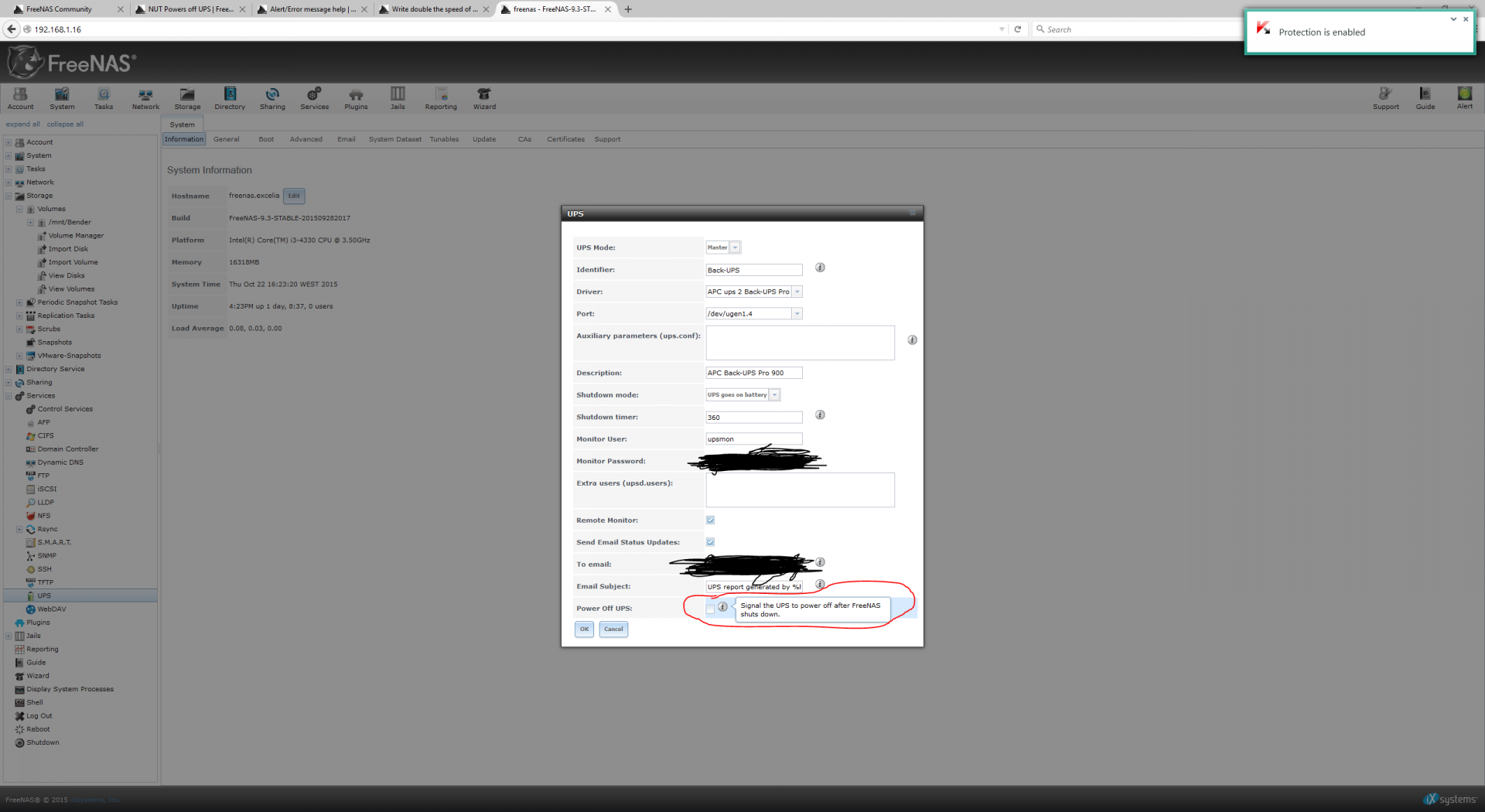Open the Jails toolbar icon
This screenshot has height=812, width=1485.
pos(398,98)
